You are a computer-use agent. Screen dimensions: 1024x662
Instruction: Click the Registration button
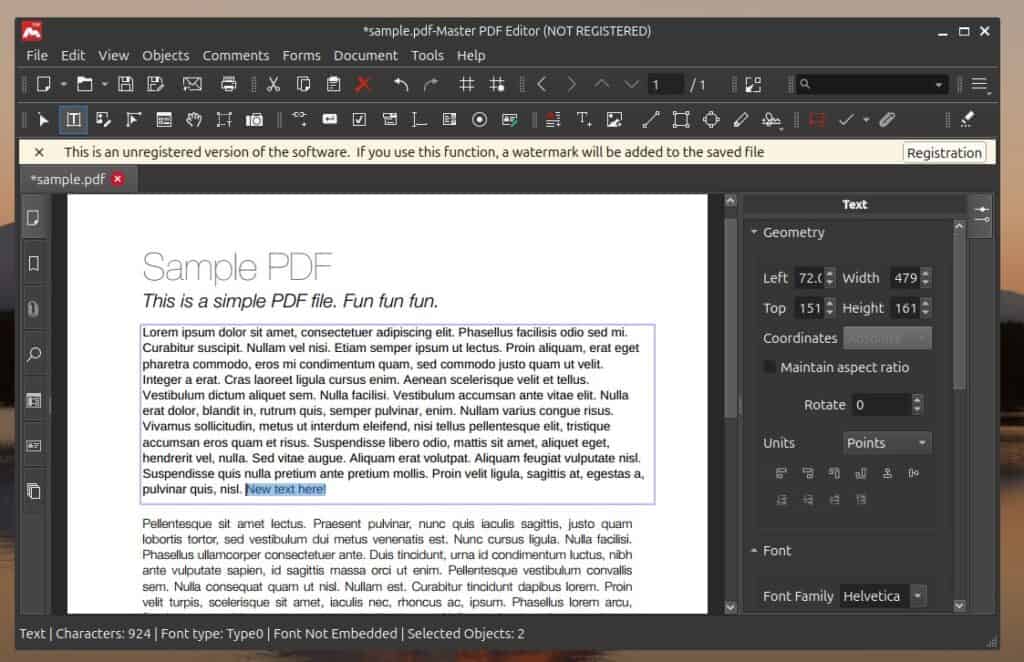[944, 153]
